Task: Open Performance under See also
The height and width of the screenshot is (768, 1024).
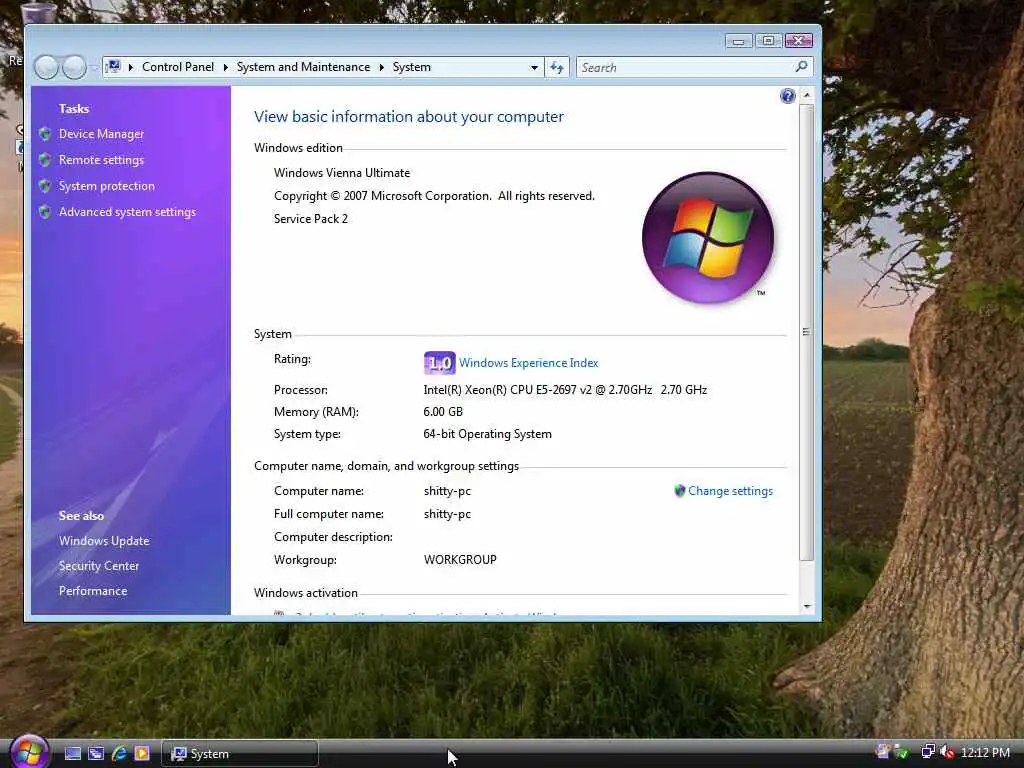Action: coord(93,590)
